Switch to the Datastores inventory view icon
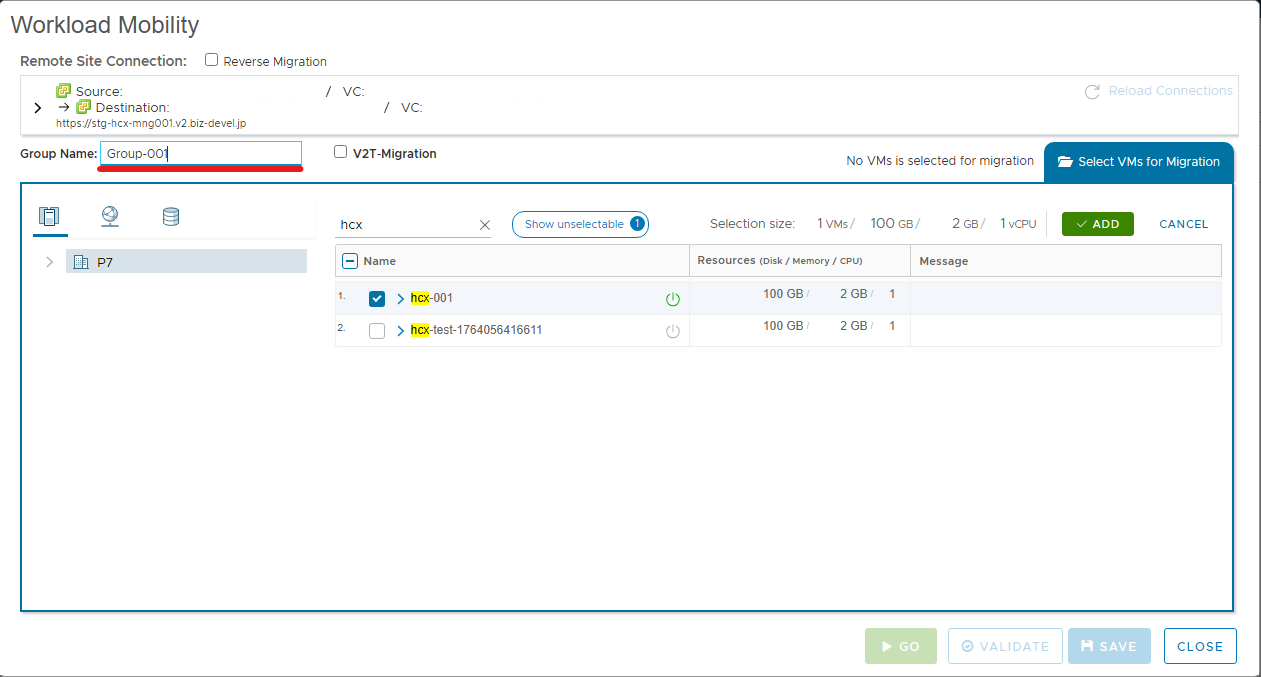The image size is (1261, 677). coord(171,216)
